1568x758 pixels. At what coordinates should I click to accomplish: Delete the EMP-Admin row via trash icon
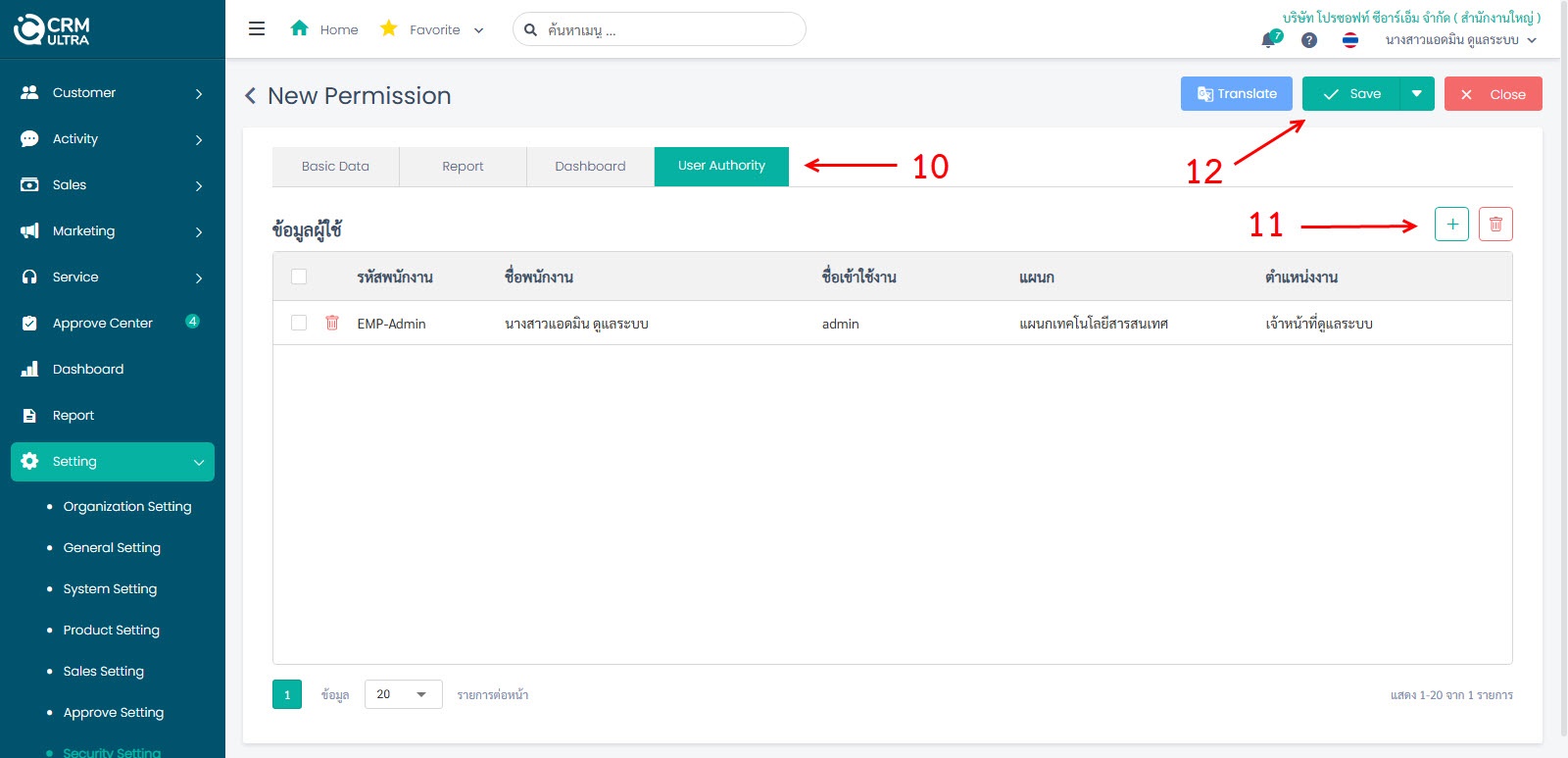pyautogui.click(x=332, y=323)
